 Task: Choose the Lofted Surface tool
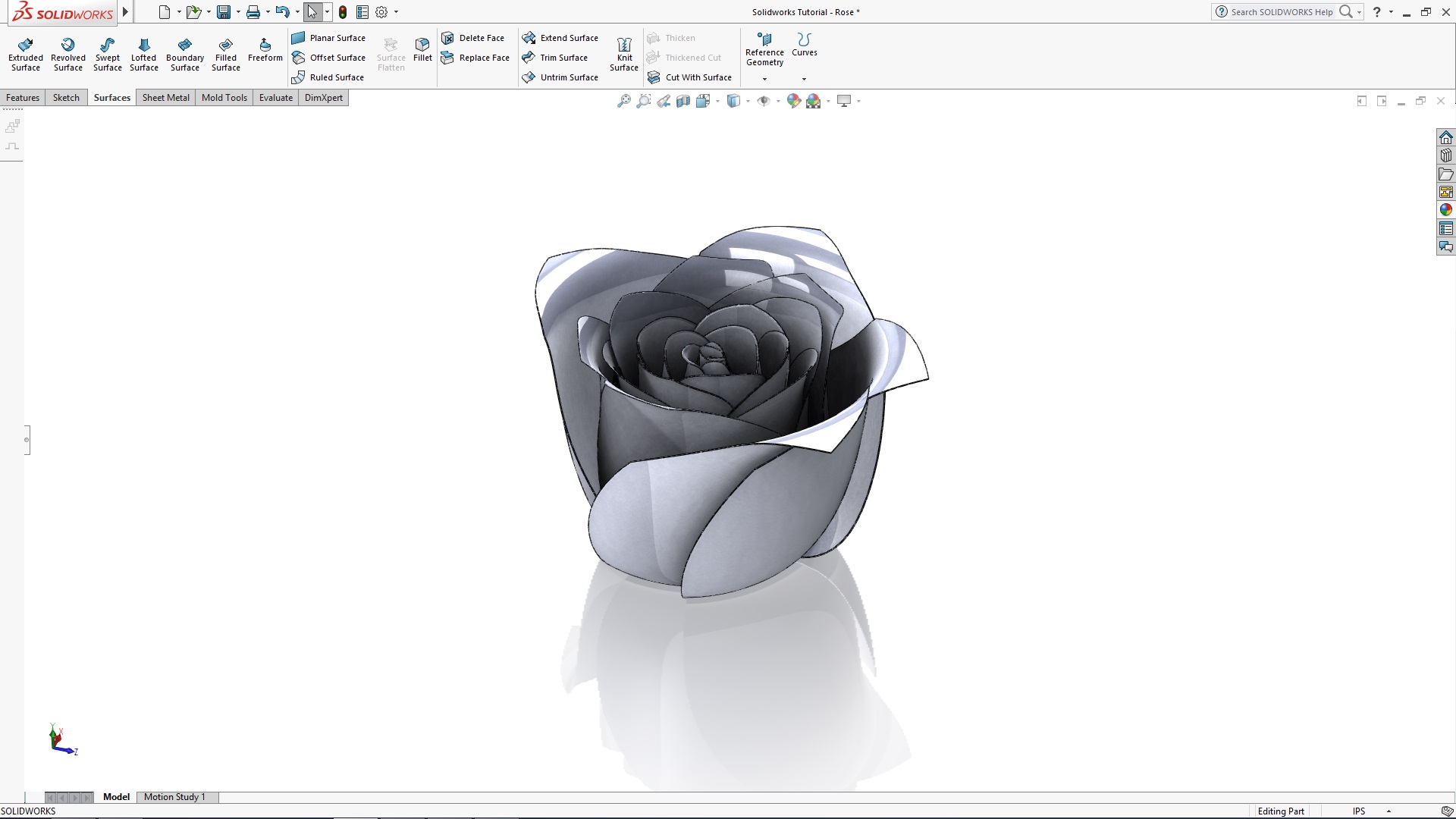[x=144, y=53]
